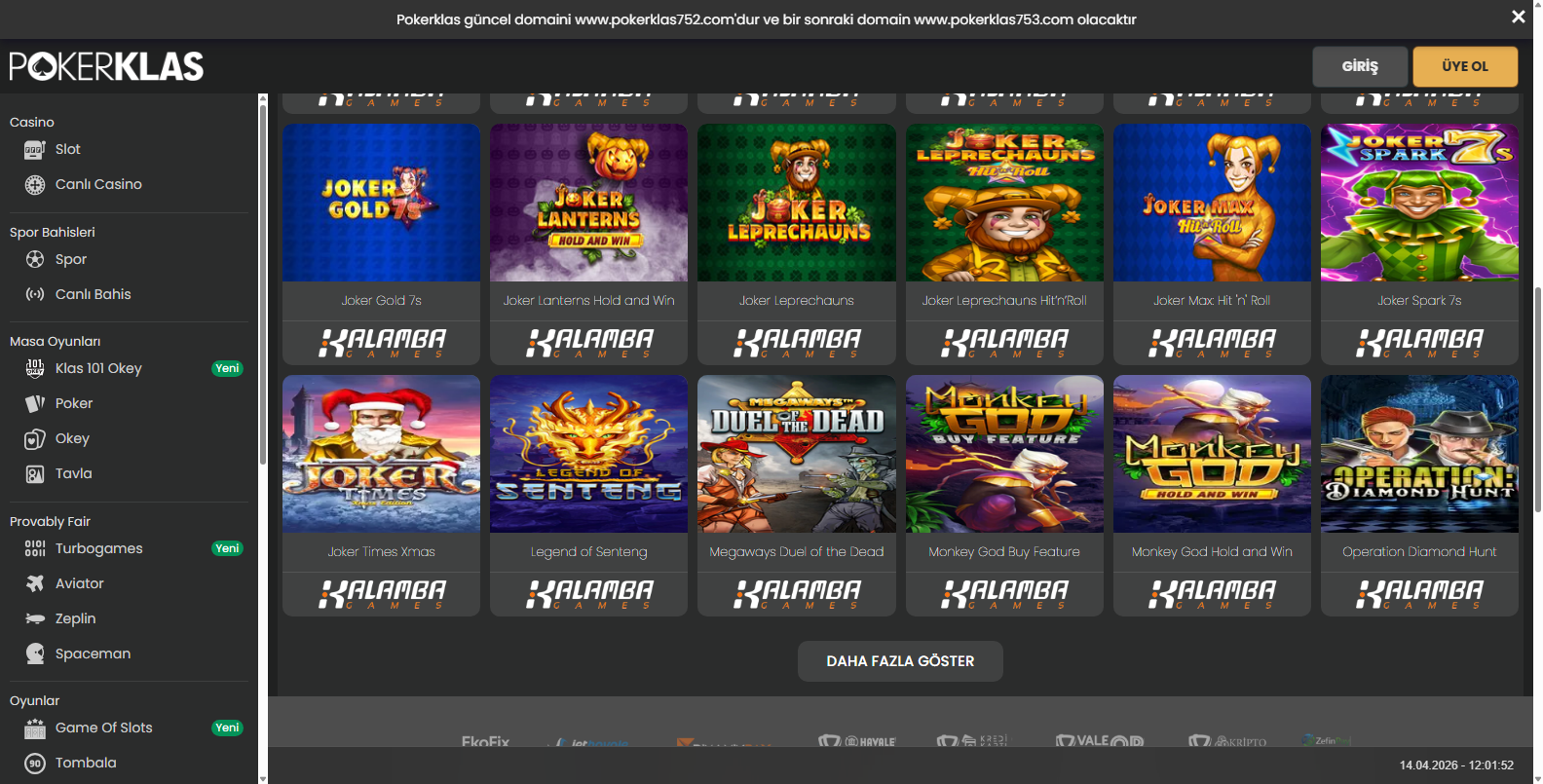
Task: Open Joker Max Hit 'n' Roll thumbnail
Action: click(x=1212, y=203)
